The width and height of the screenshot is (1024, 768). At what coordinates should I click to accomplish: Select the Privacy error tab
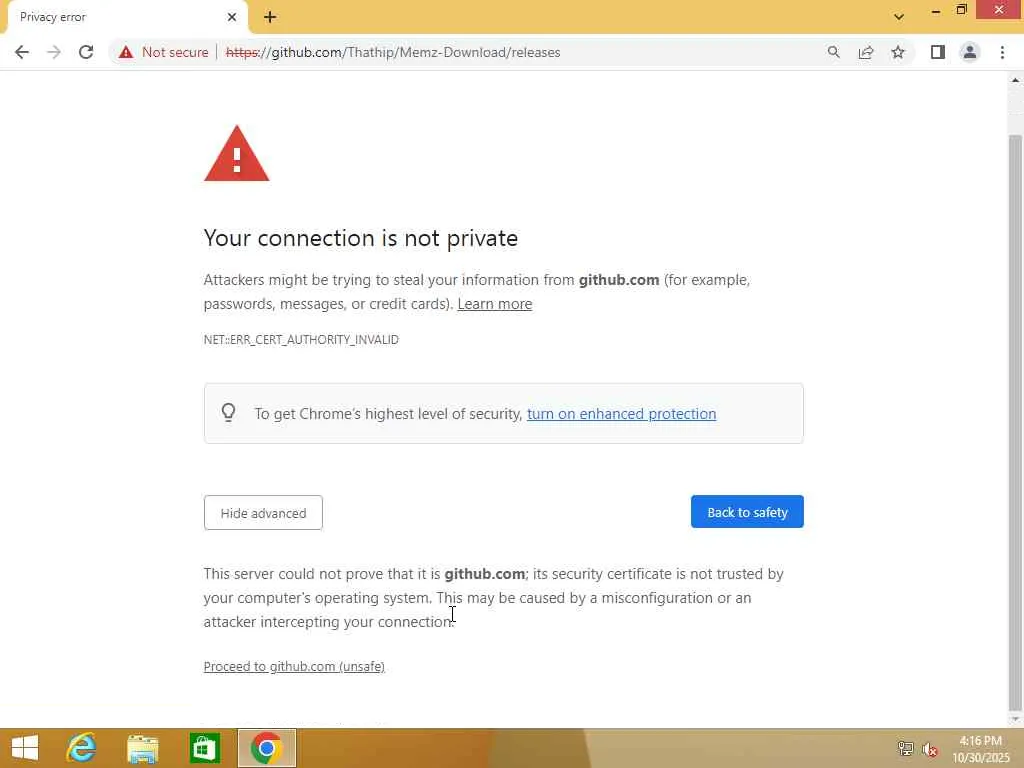[110, 17]
